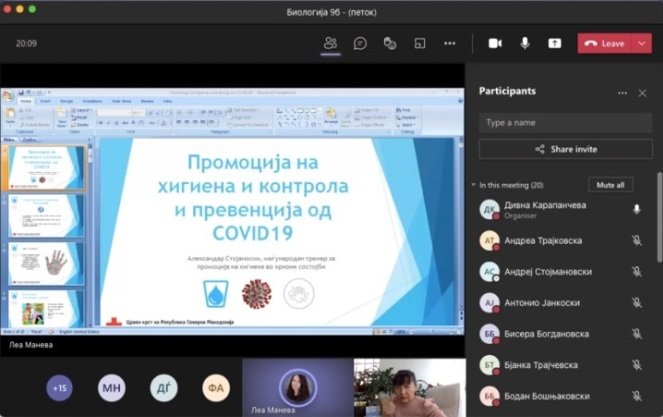Collapse the In this meeting (20) list
The height and width of the screenshot is (417, 663).
coord(473,185)
